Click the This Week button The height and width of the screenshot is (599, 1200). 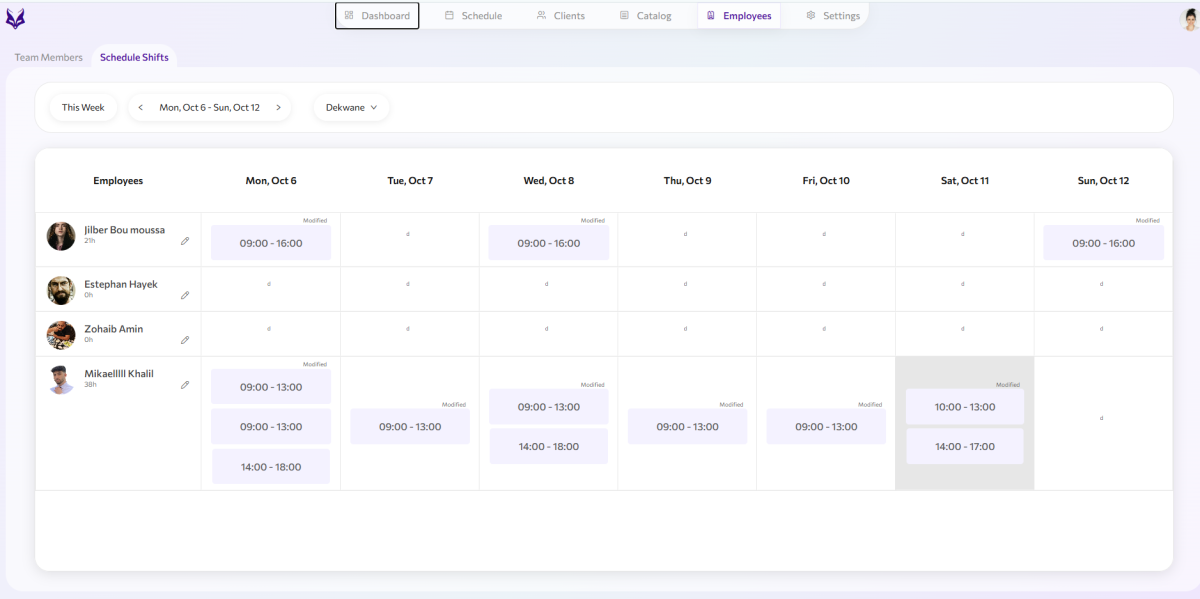coord(83,108)
